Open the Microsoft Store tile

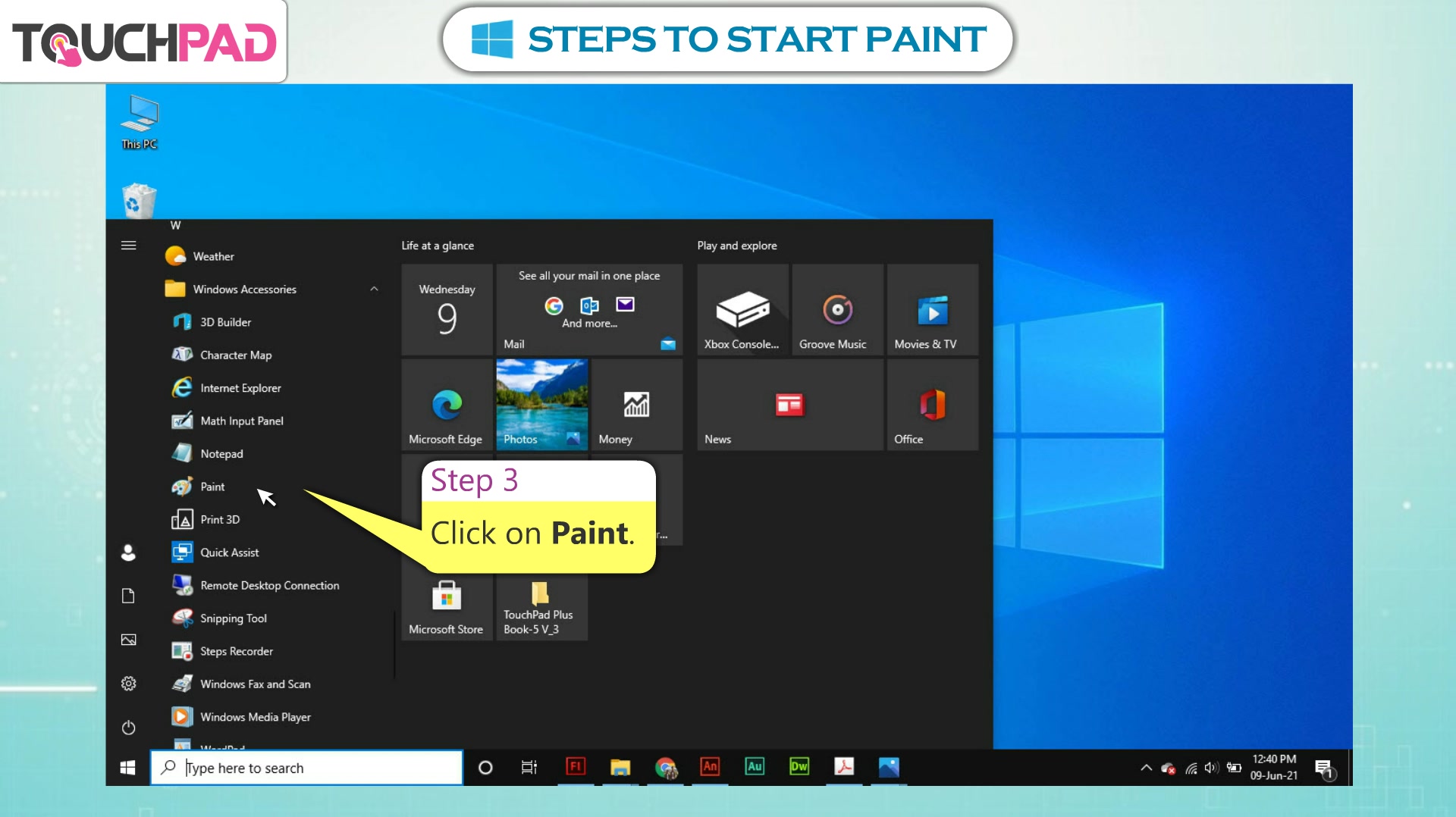(447, 606)
